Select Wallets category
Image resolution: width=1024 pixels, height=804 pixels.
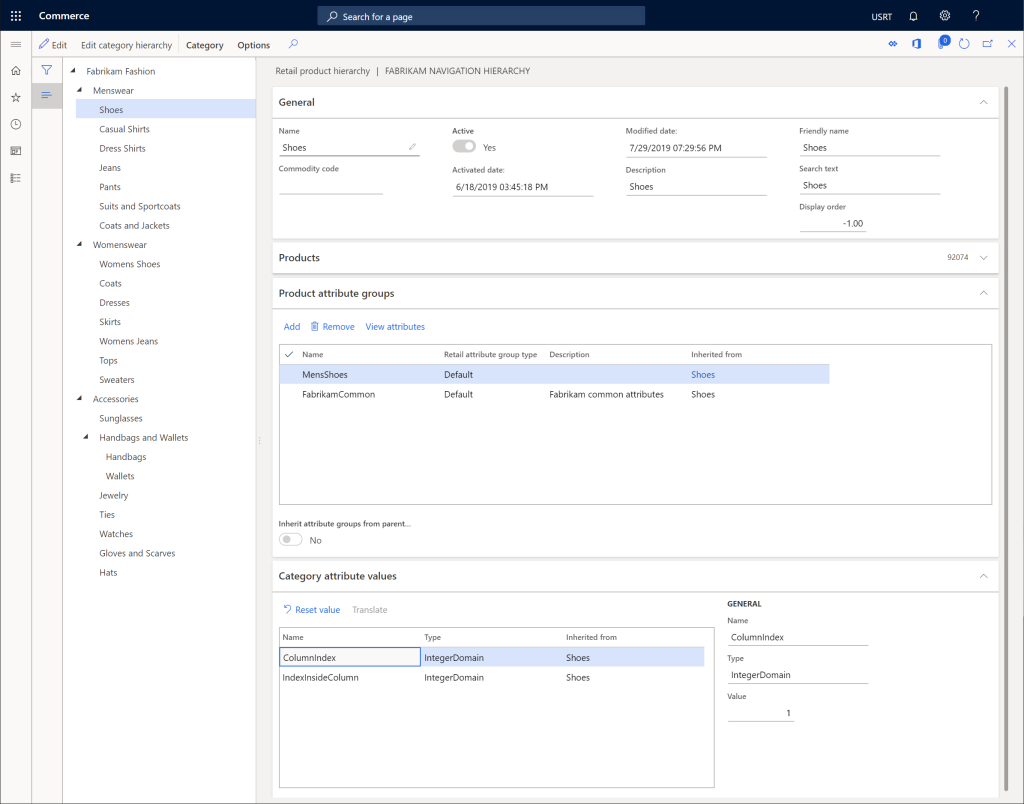tap(120, 476)
